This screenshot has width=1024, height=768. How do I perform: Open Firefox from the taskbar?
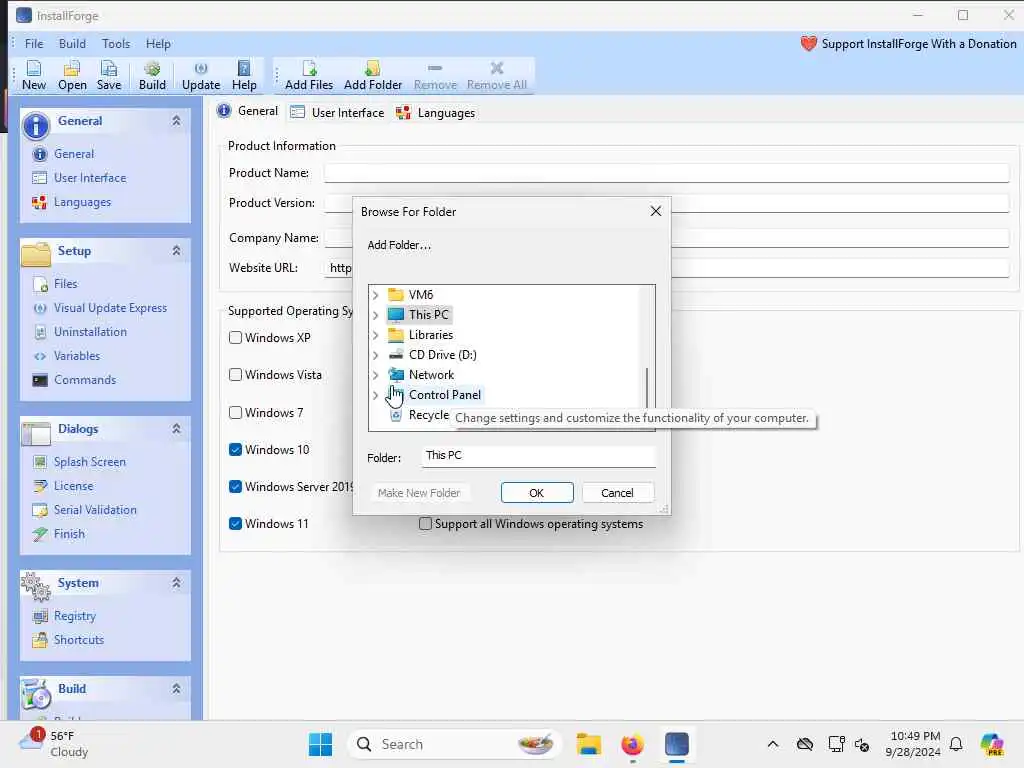pos(632,744)
